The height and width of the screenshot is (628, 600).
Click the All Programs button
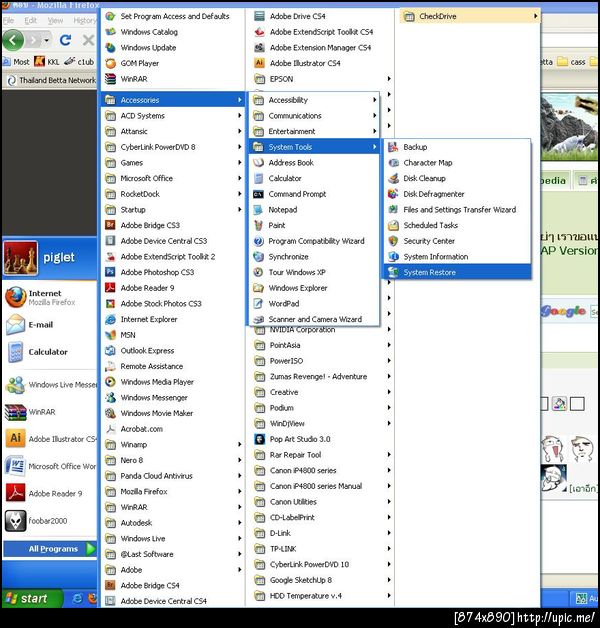tap(50, 549)
